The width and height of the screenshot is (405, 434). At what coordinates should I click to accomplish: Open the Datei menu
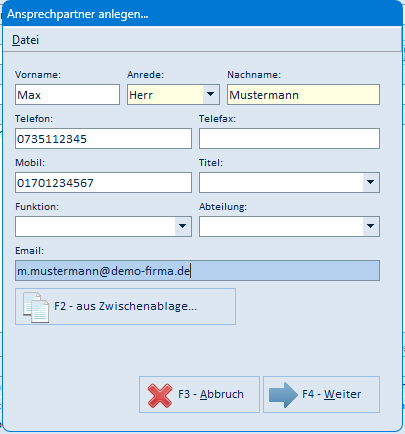[25, 40]
